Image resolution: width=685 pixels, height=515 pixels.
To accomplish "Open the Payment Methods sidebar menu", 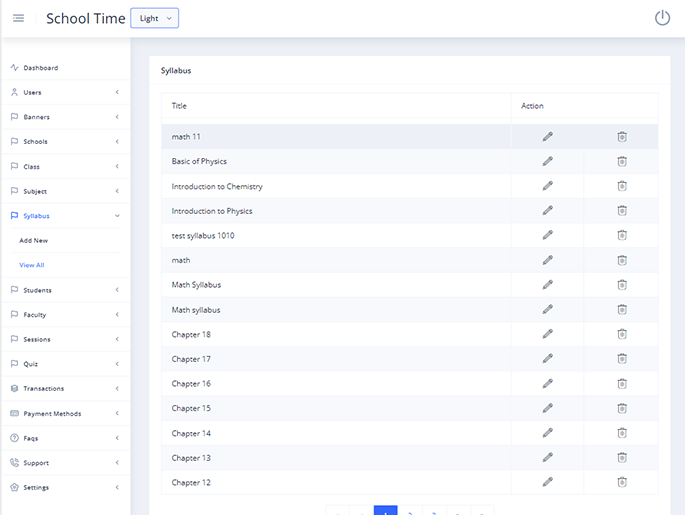I will click(x=66, y=413).
